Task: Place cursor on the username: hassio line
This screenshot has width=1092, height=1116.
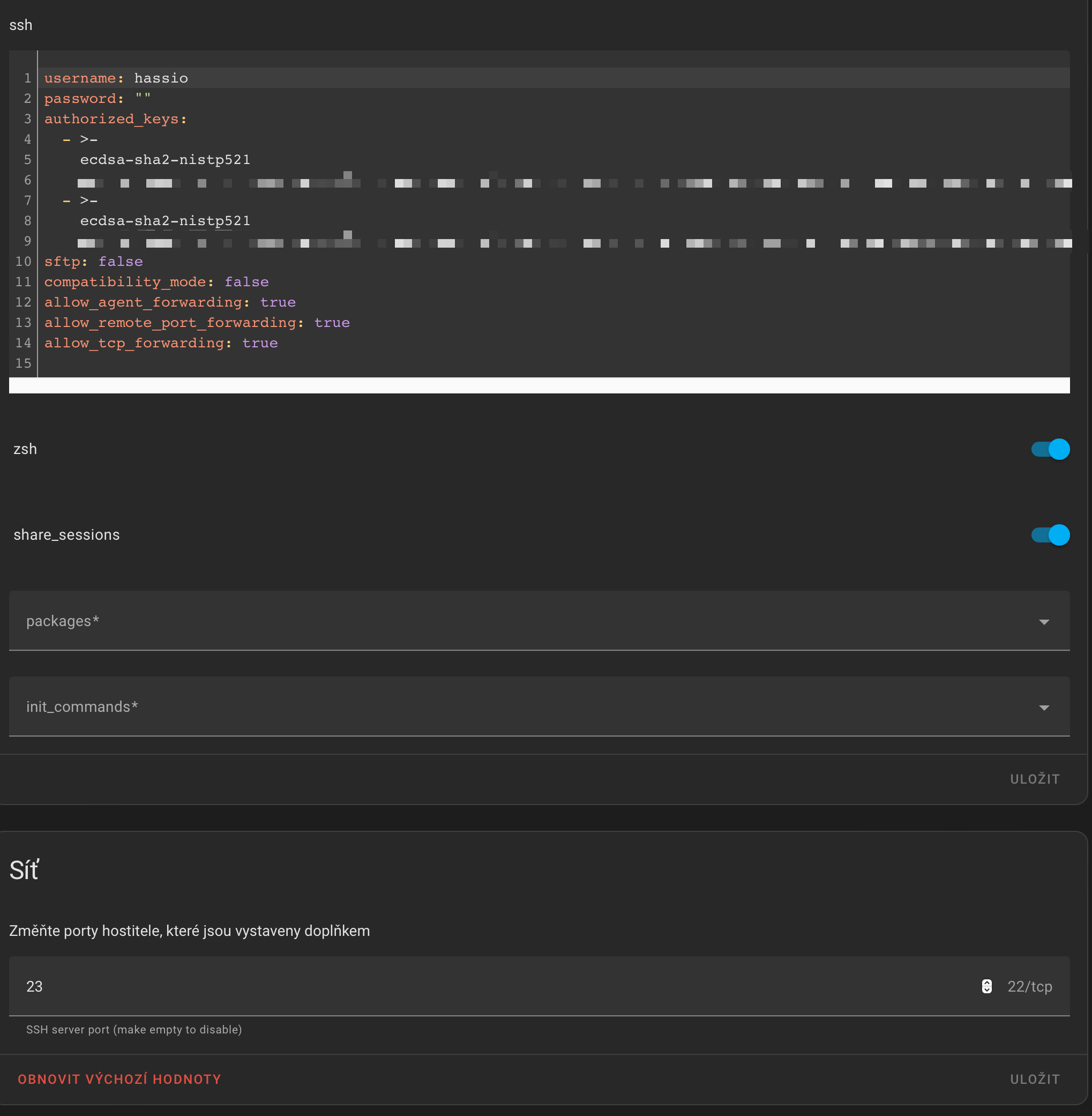Action: click(115, 78)
